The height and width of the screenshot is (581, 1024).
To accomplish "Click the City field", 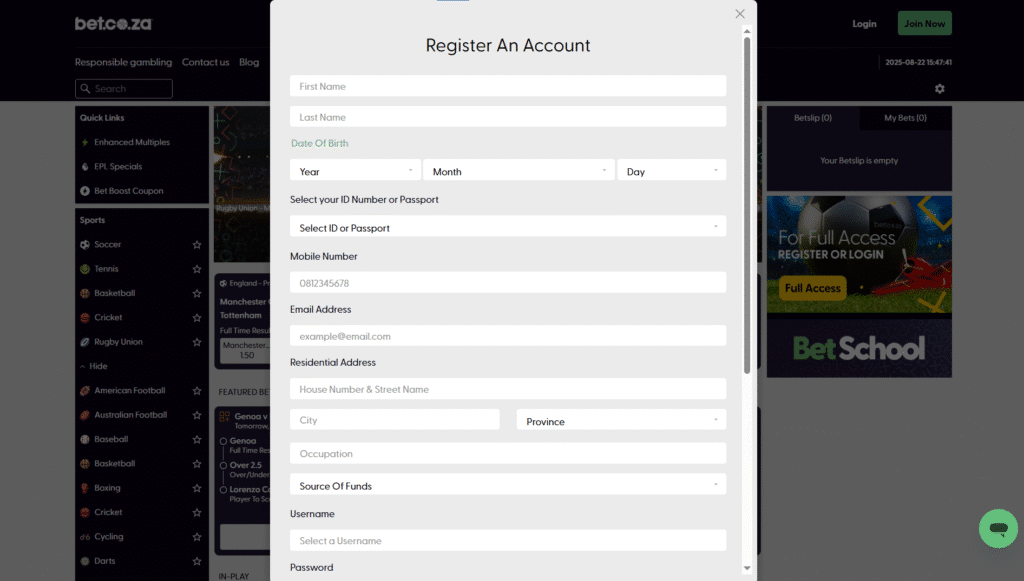I will (394, 420).
